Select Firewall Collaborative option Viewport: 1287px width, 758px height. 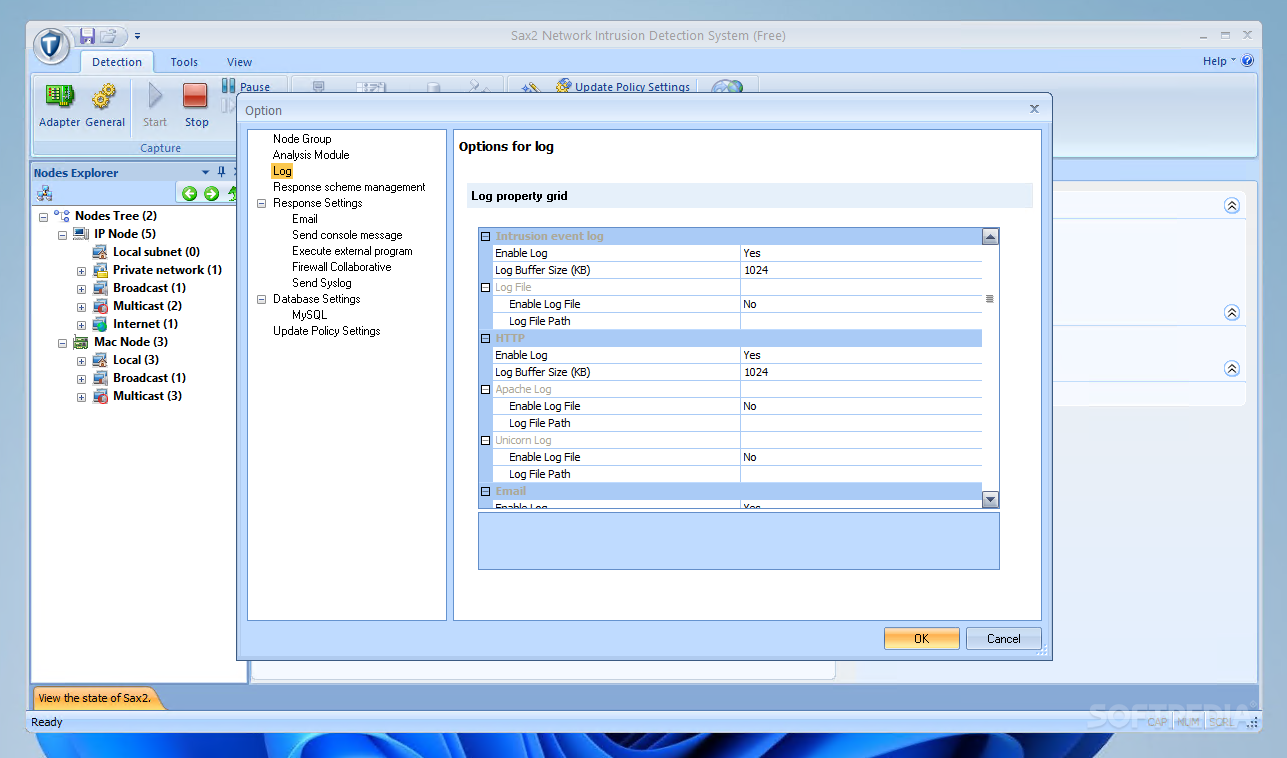[x=342, y=267]
